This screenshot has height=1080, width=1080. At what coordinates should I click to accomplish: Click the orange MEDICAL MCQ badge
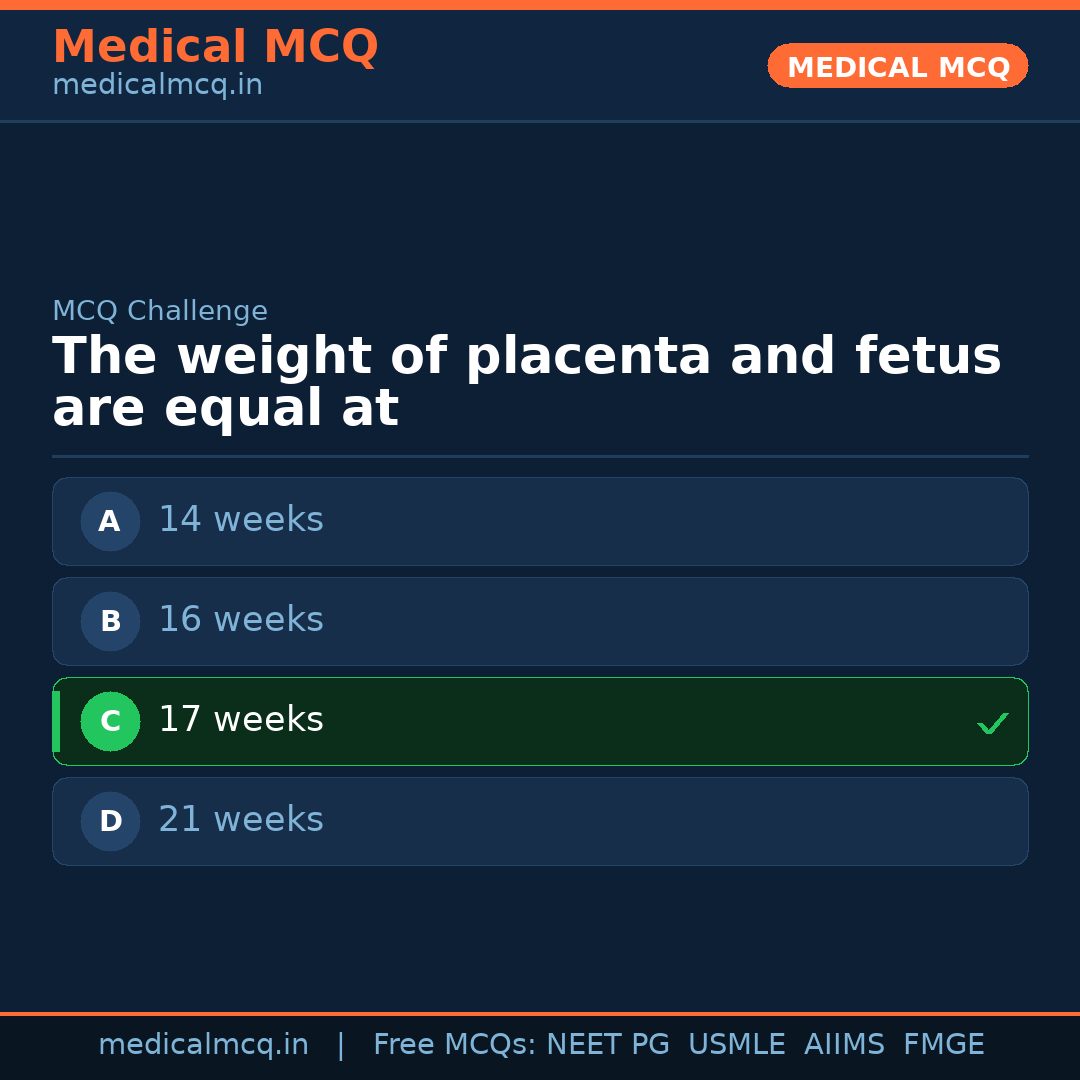[x=898, y=66]
